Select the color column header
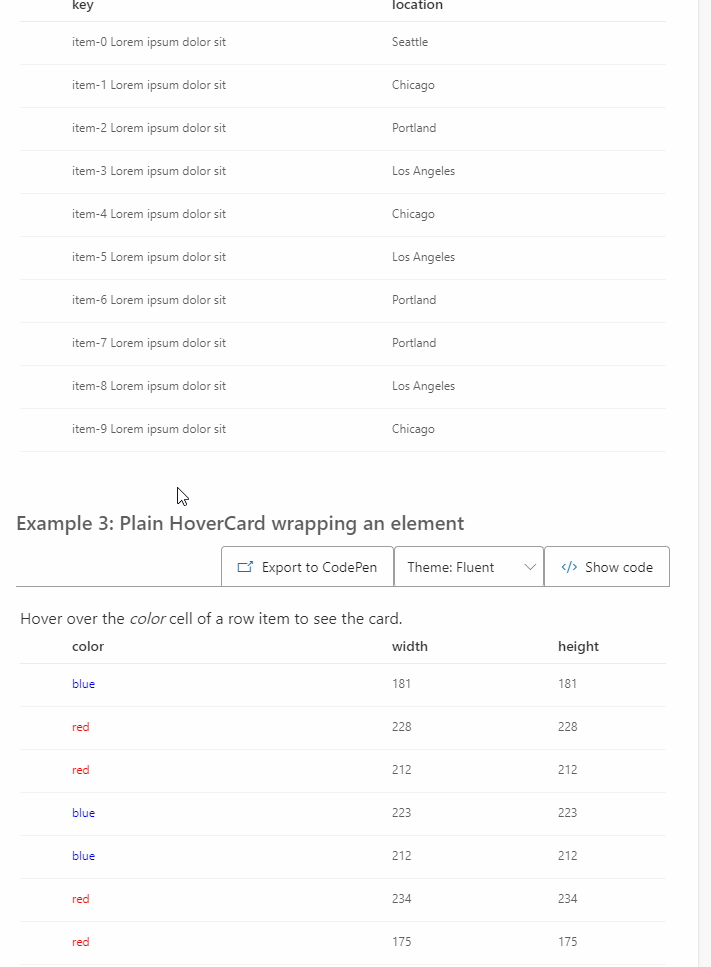The image size is (711, 967). pos(88,646)
